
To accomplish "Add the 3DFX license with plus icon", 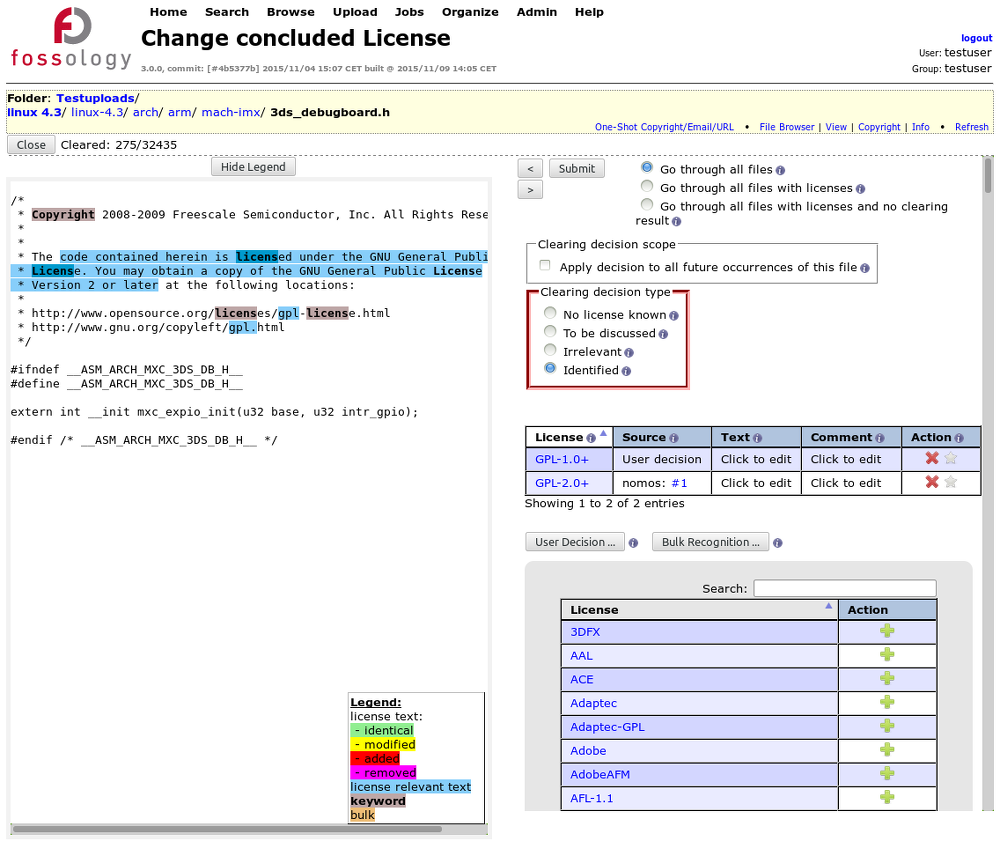I will 887,632.
